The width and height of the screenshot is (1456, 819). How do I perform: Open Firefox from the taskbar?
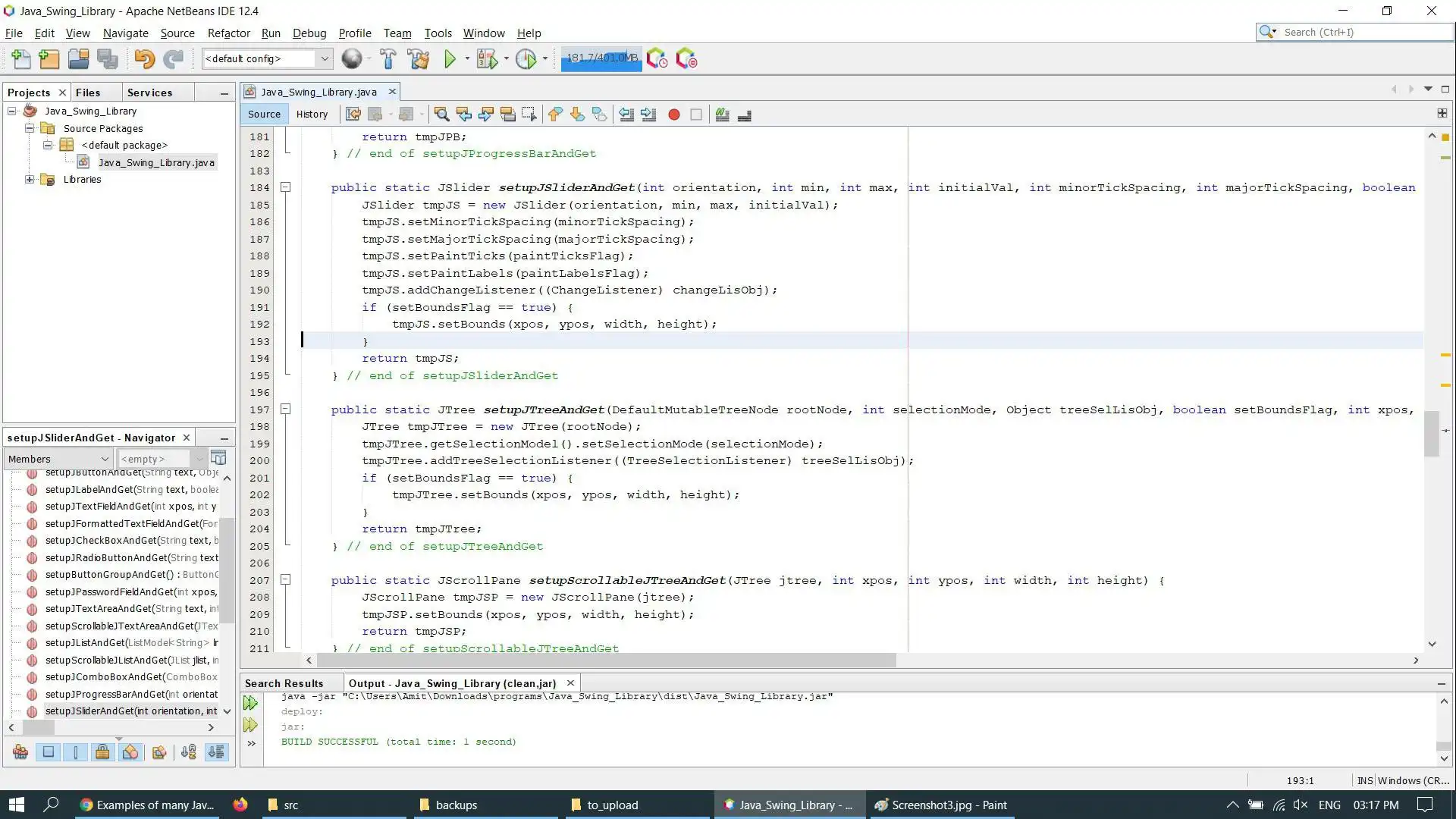[240, 805]
